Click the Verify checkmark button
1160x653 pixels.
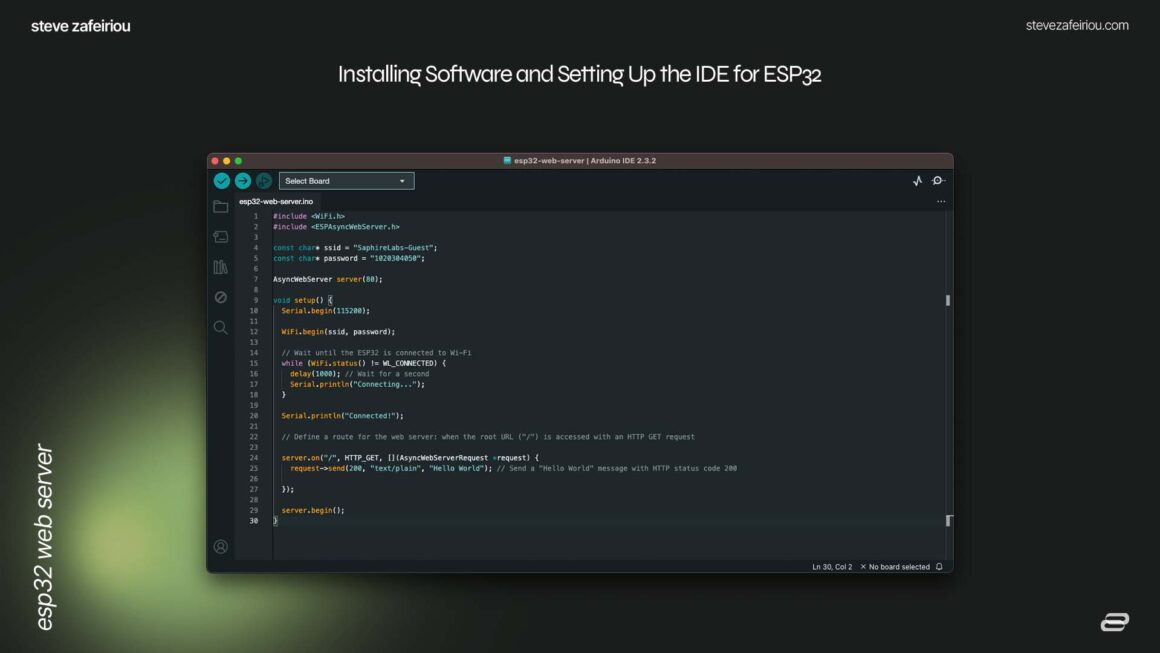pyautogui.click(x=222, y=181)
